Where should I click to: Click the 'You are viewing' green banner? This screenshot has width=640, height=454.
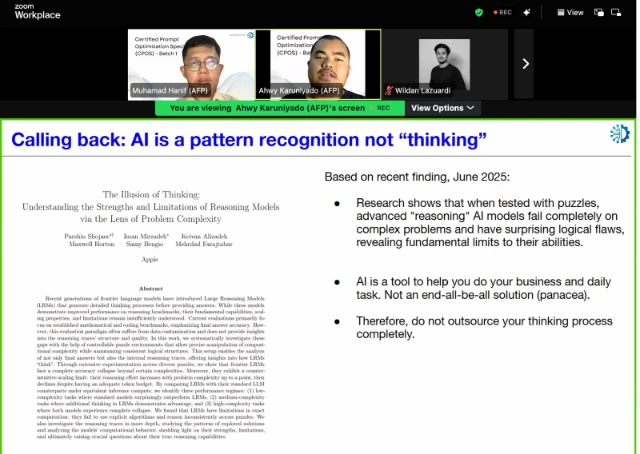[x=280, y=108]
